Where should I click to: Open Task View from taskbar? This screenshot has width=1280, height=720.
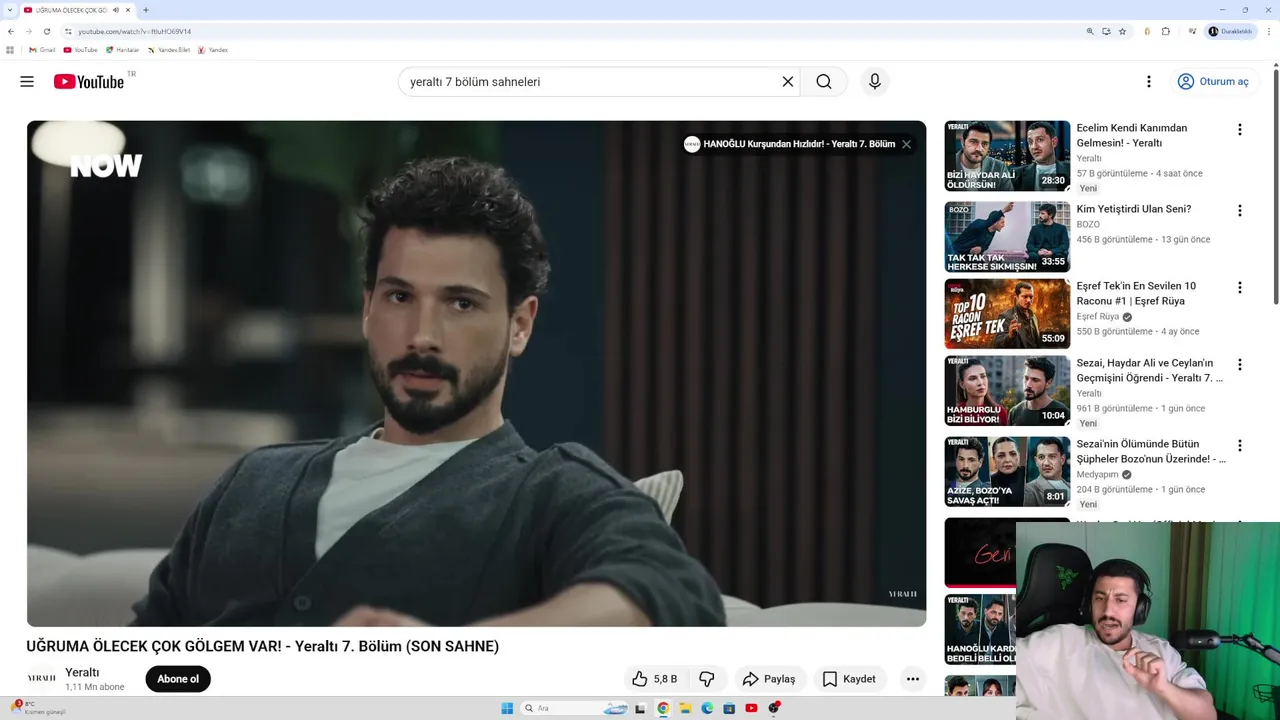640,708
